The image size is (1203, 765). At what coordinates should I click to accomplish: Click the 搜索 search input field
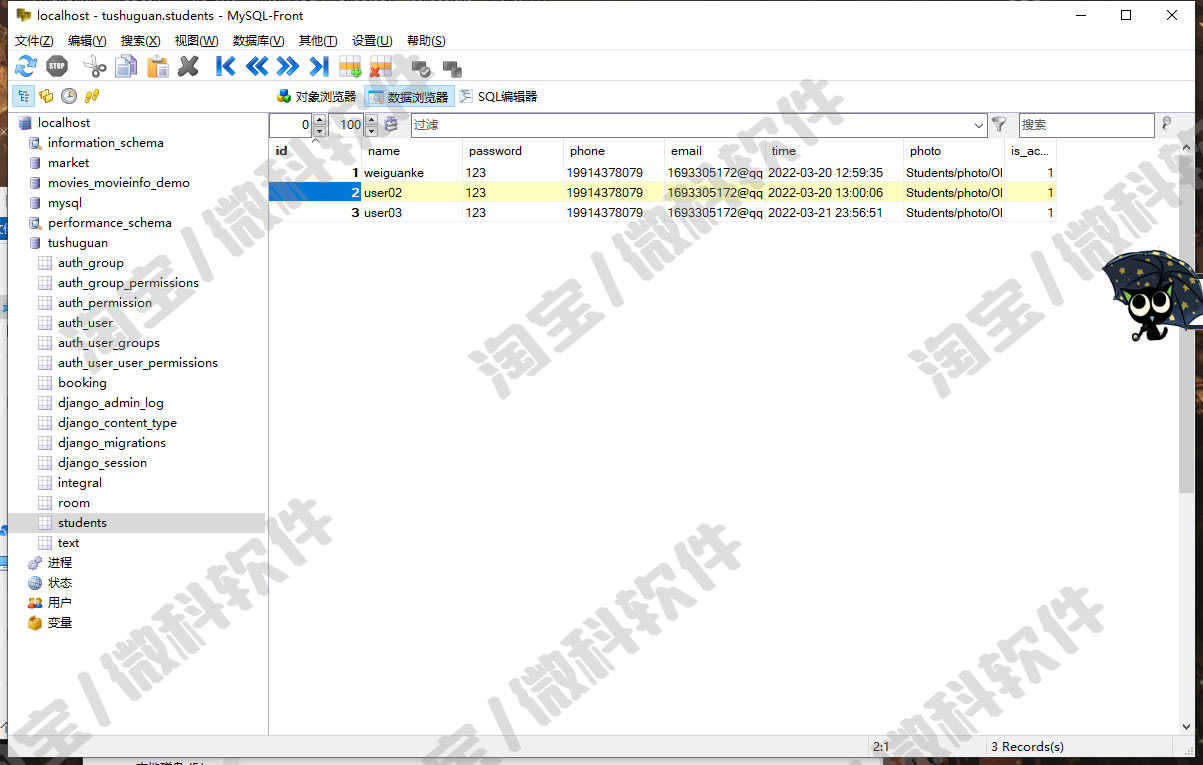coord(1086,125)
